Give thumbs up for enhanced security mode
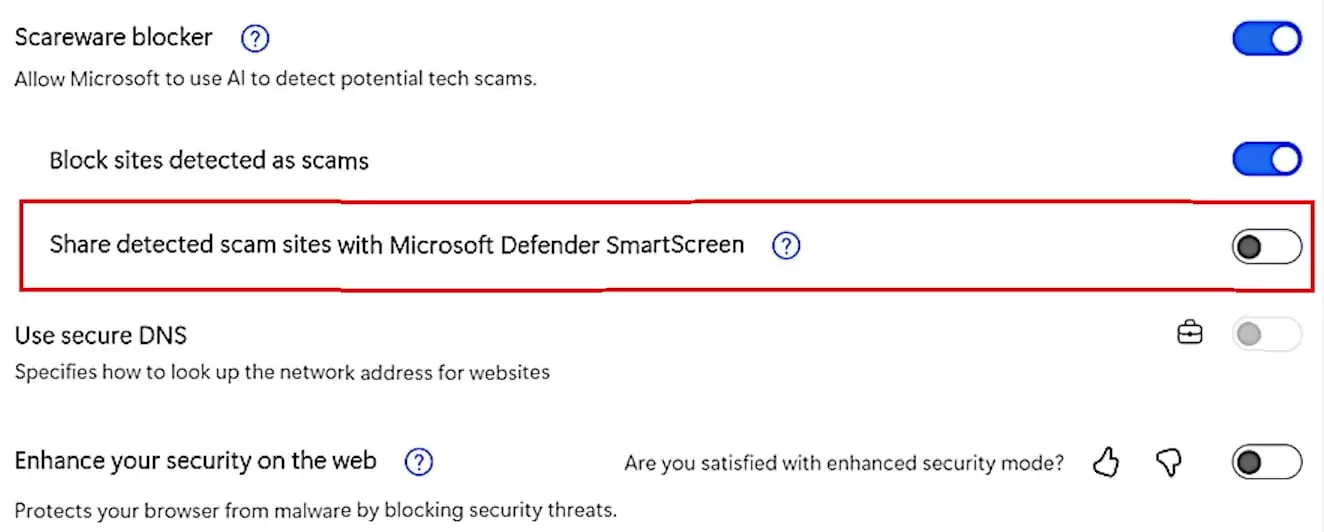The image size is (1324, 532). [x=1105, y=462]
